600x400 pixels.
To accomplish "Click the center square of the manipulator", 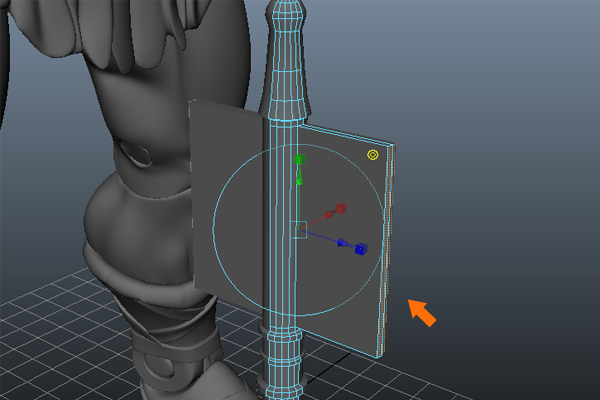I will pos(298,230).
